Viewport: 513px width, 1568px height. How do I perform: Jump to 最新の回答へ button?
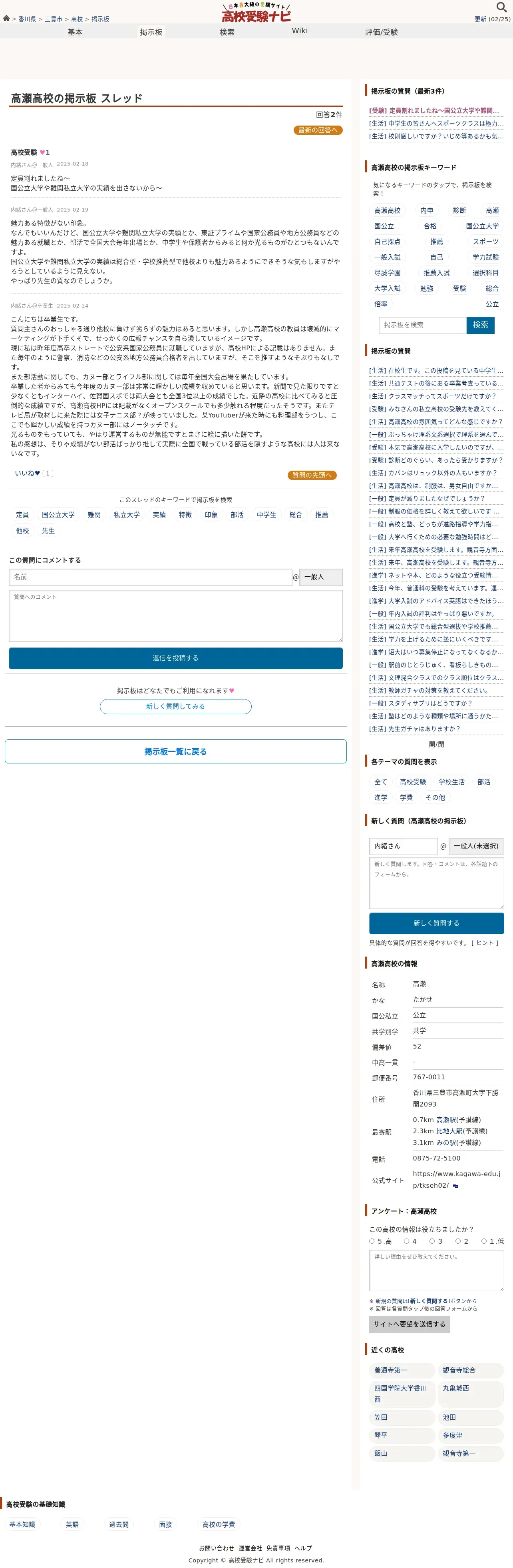coord(318,130)
